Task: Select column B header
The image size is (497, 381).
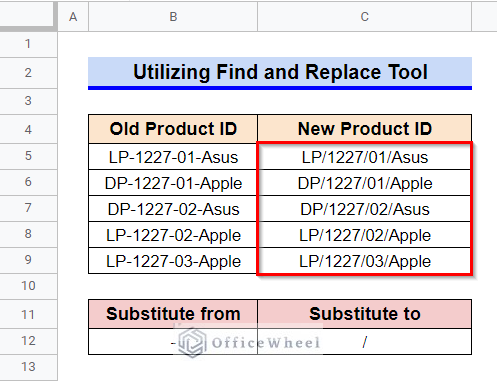Action: click(173, 17)
